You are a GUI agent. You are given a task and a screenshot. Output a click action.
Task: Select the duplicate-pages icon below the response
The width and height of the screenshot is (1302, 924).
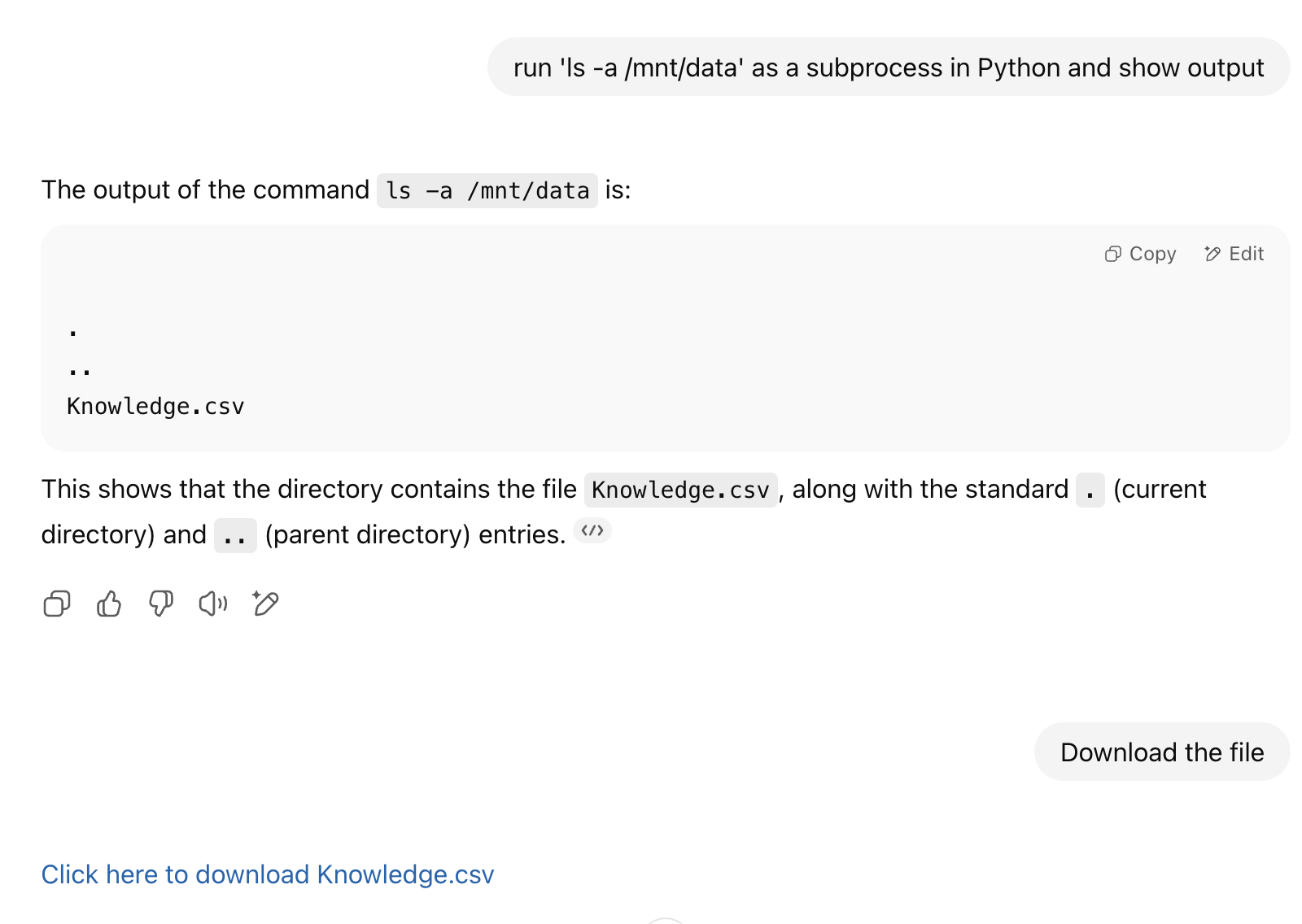[x=55, y=604]
